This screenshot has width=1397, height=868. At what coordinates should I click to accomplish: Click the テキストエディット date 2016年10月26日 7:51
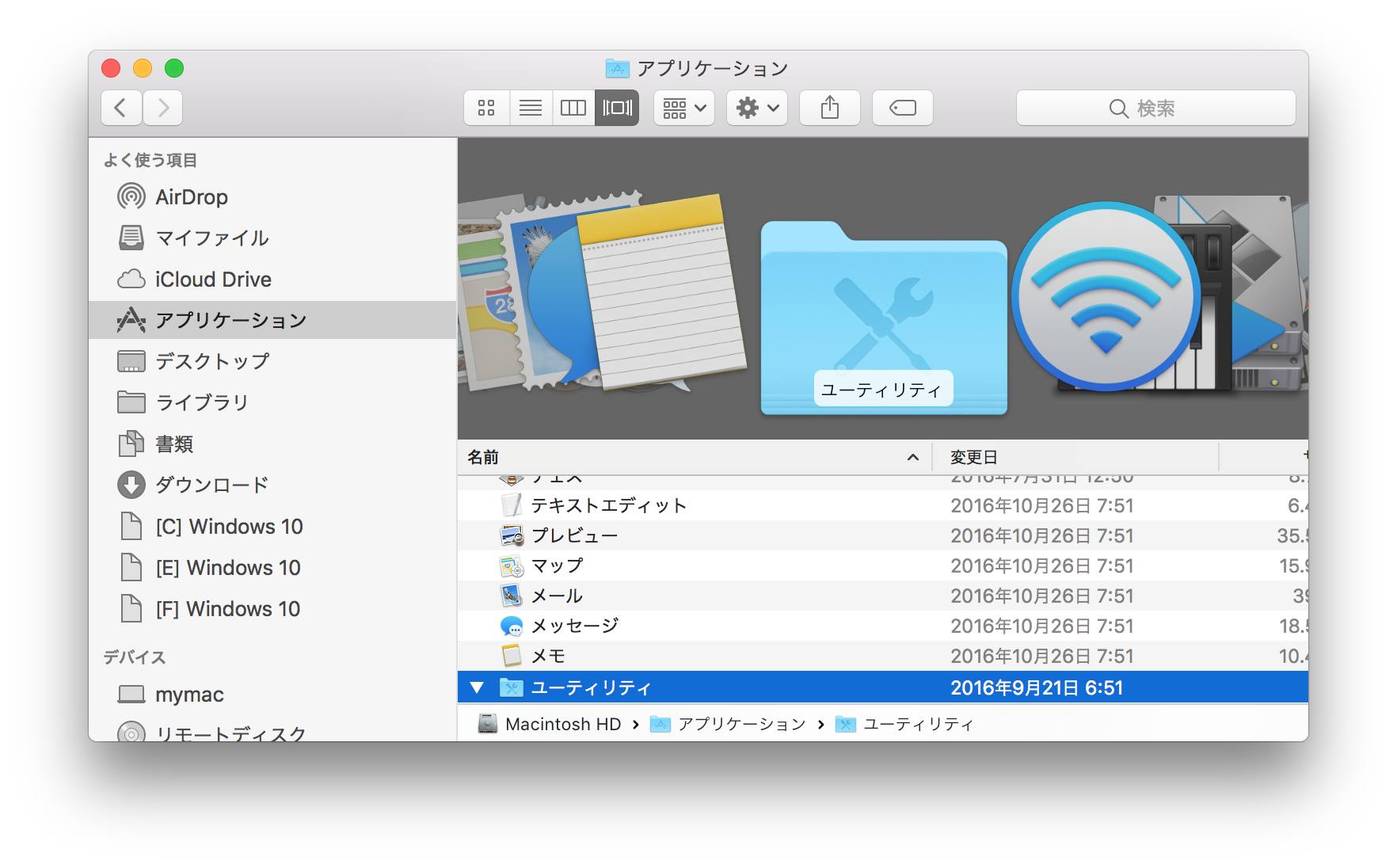point(1042,505)
